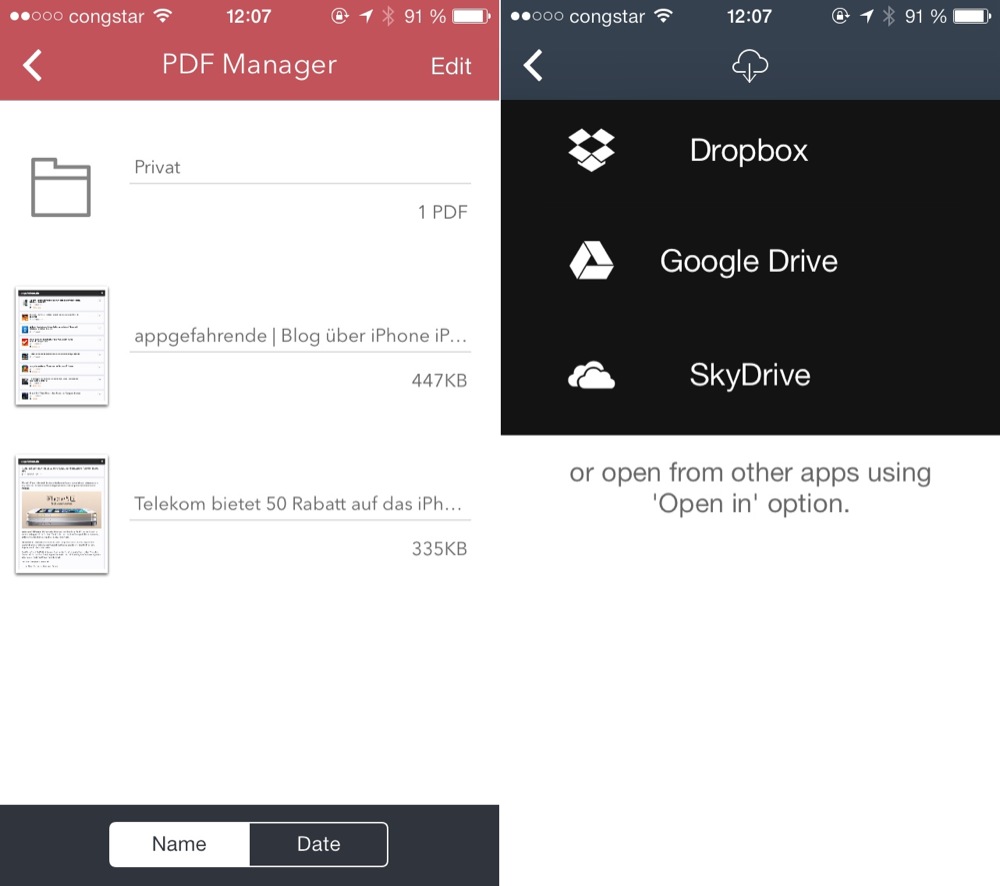
Task: Tap the right screen Wi-Fi status icon
Action: coord(663,17)
